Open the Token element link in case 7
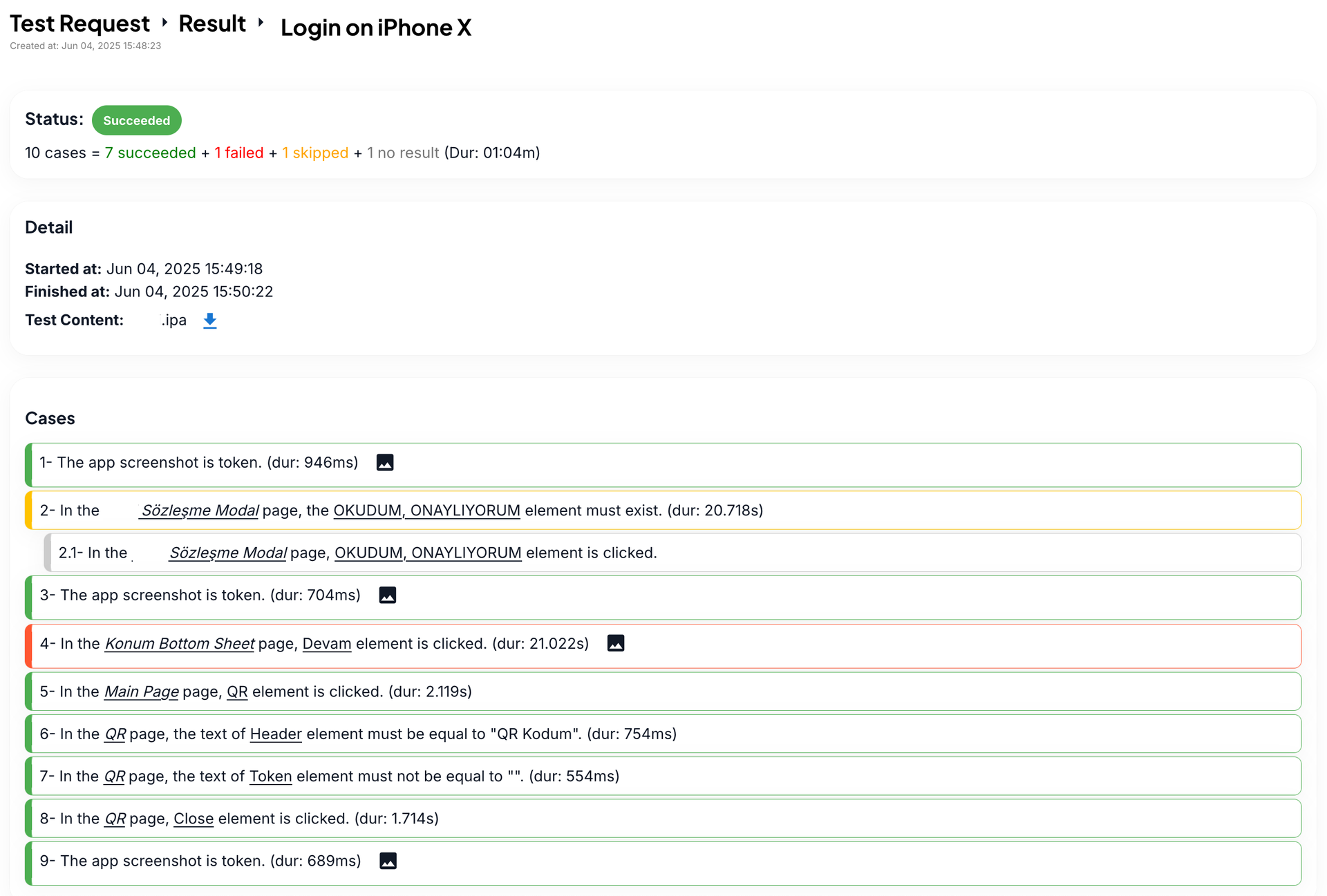1327x896 pixels. coord(270,776)
